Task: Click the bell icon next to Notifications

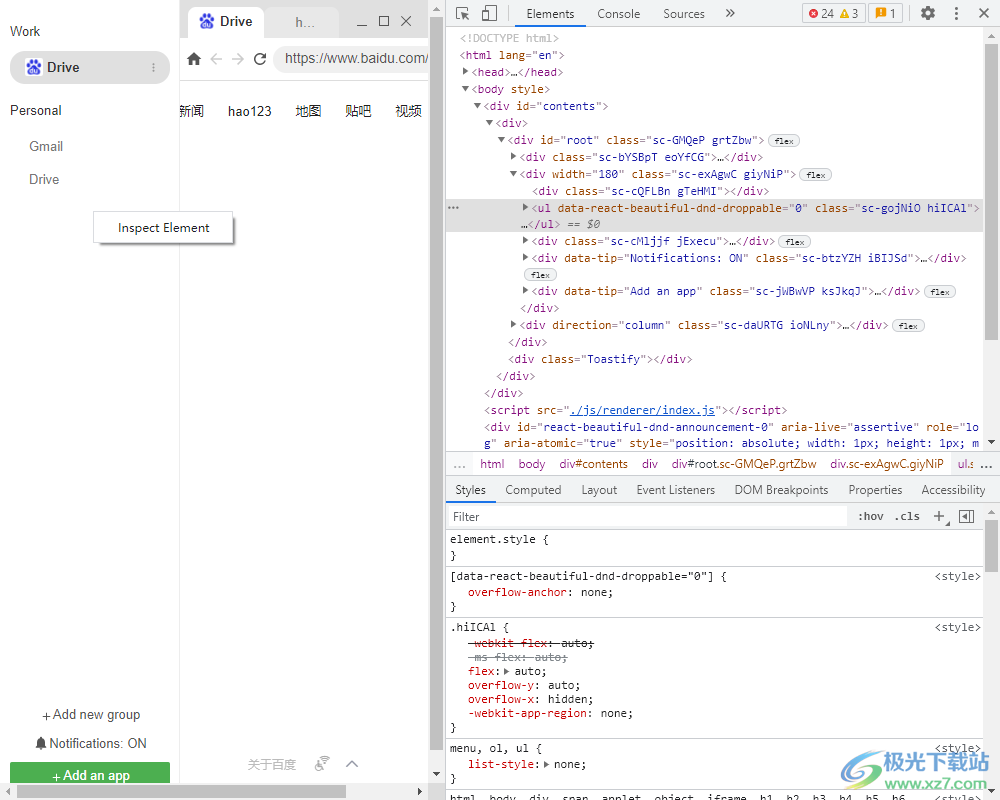Action: pos(41,743)
